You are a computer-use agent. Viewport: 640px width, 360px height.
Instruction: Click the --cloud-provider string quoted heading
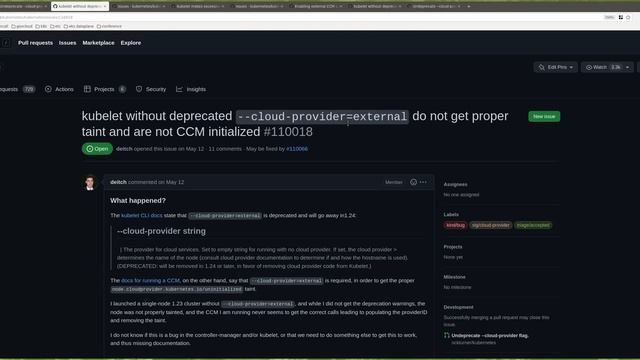(x=161, y=231)
